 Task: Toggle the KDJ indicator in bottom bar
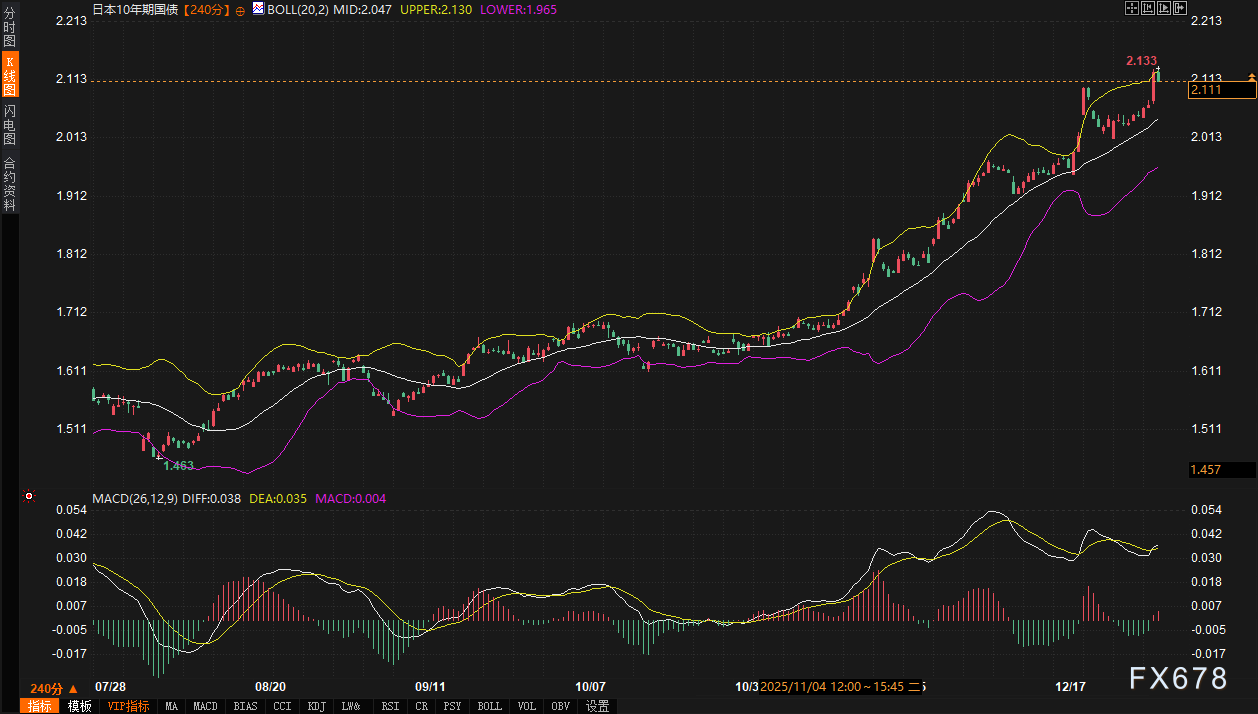click(316, 706)
